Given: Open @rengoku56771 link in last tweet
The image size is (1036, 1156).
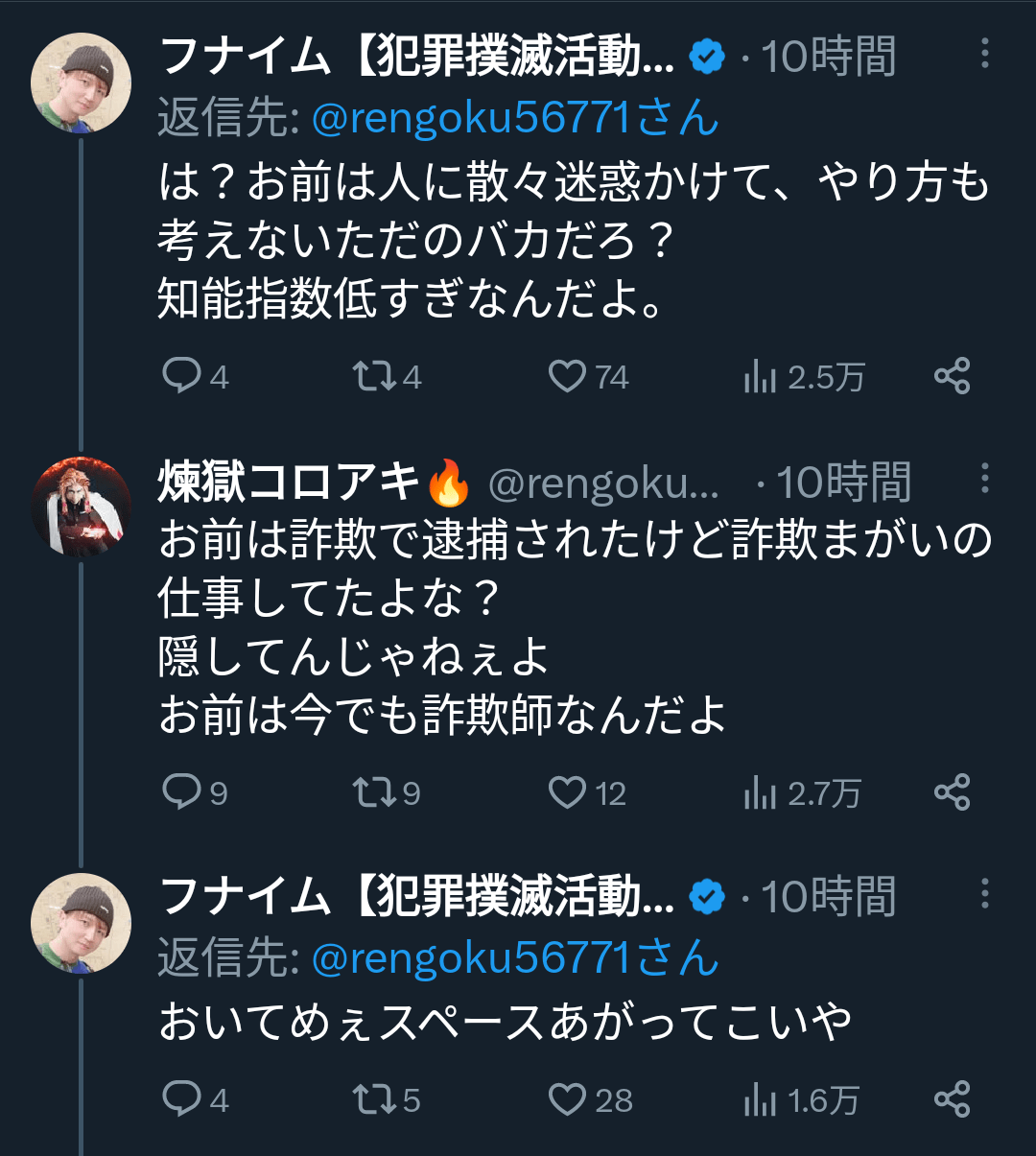Looking at the screenshot, I should (x=514, y=958).
